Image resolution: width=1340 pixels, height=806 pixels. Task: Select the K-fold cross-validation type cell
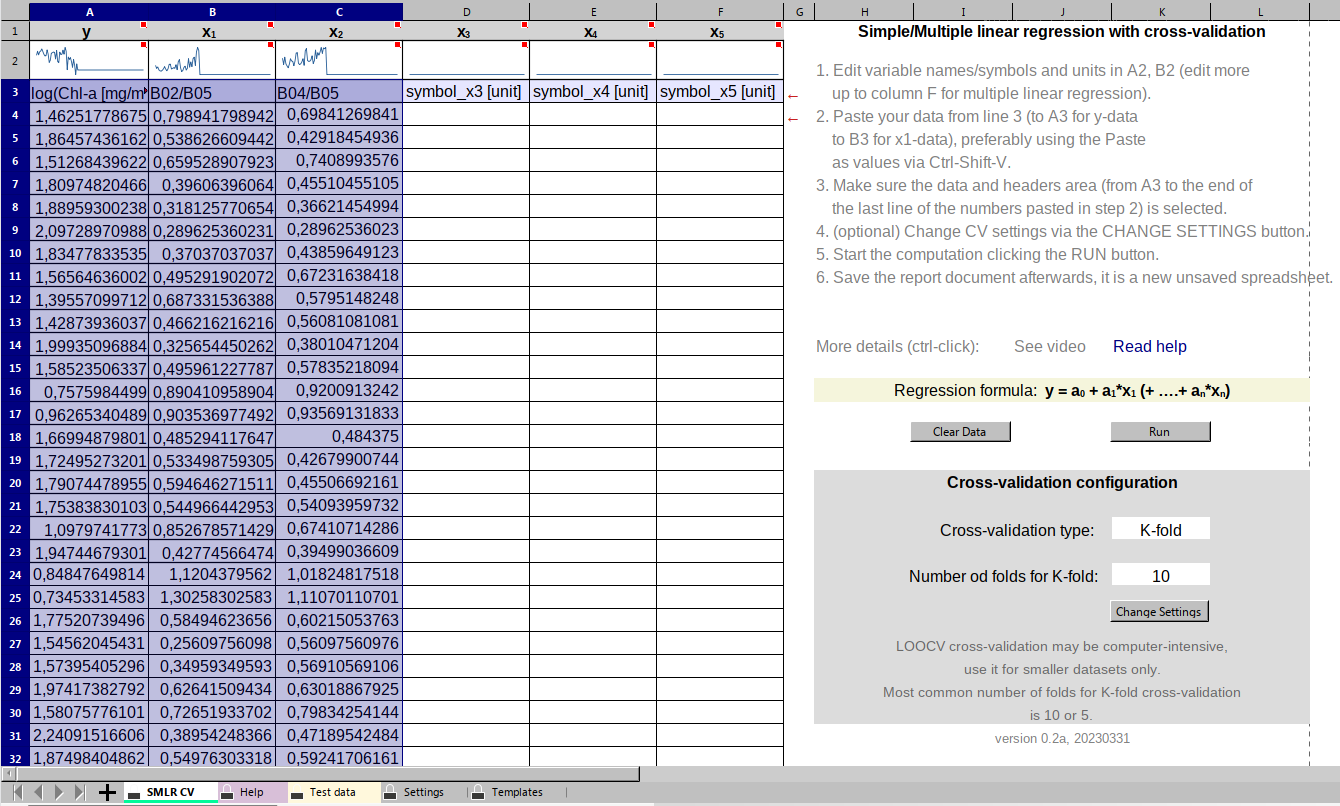click(1160, 529)
